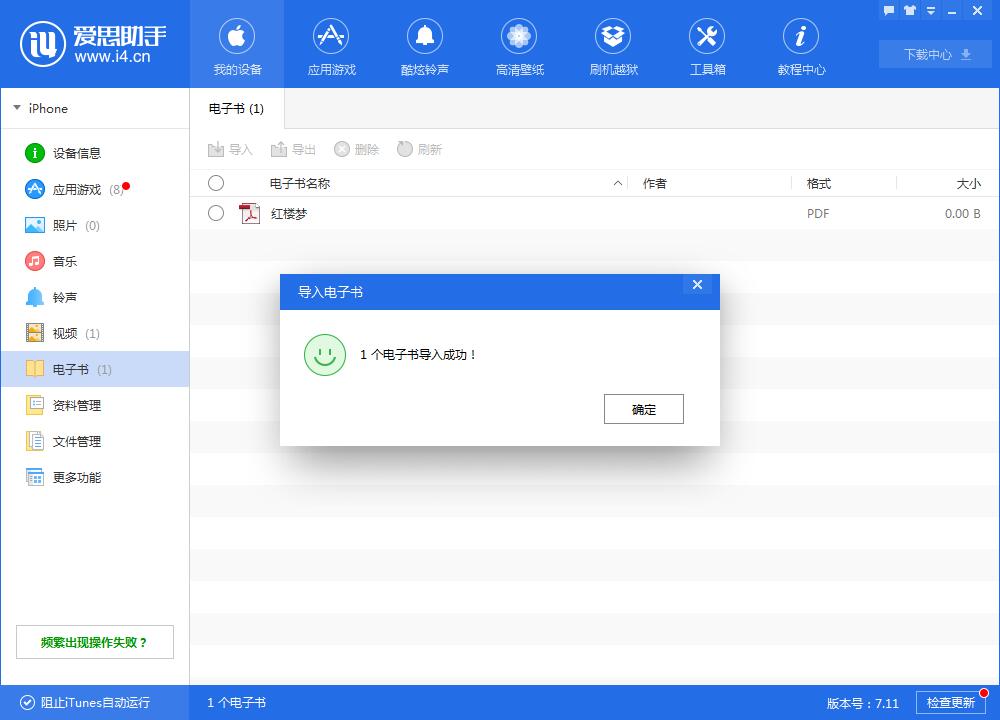Open the 下载中心 dropdown
The width and height of the screenshot is (1000, 720).
coord(933,54)
